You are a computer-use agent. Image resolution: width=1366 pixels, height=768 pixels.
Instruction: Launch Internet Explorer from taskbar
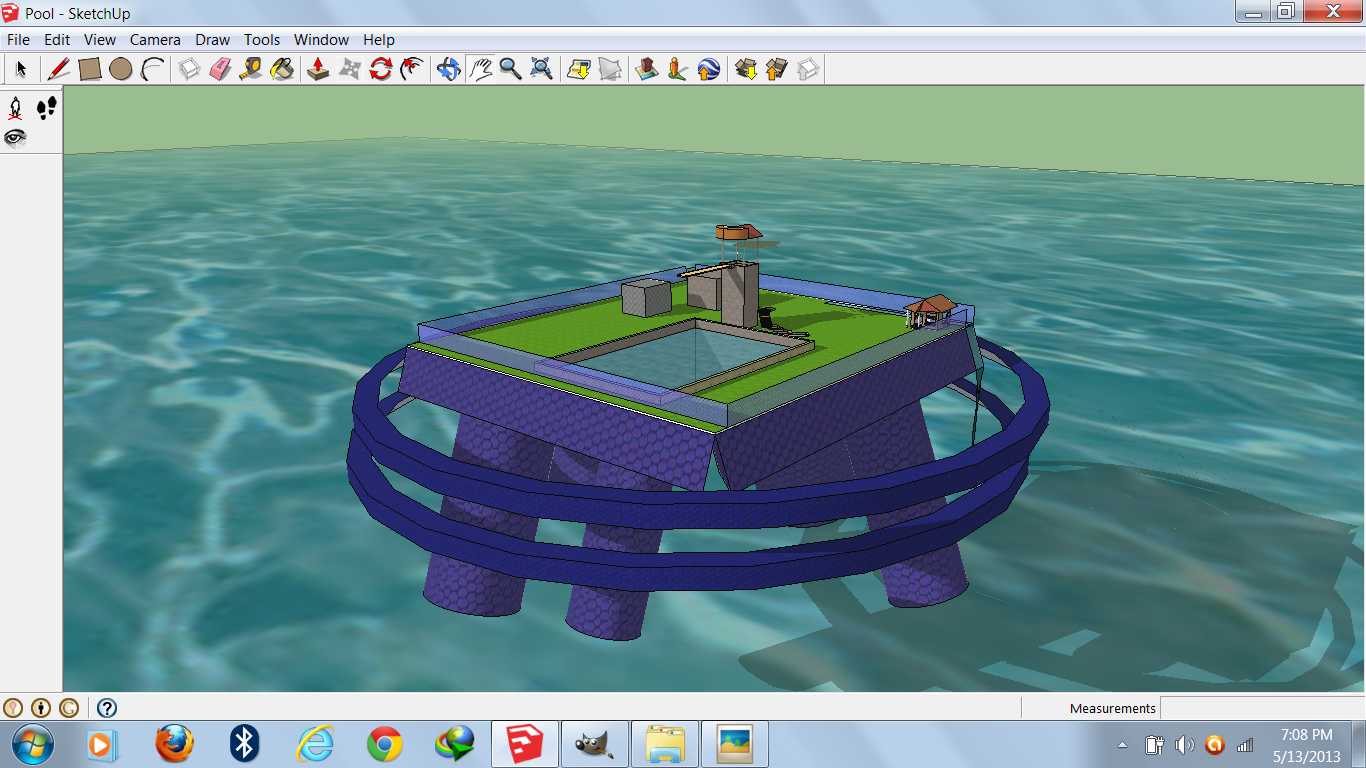(314, 744)
